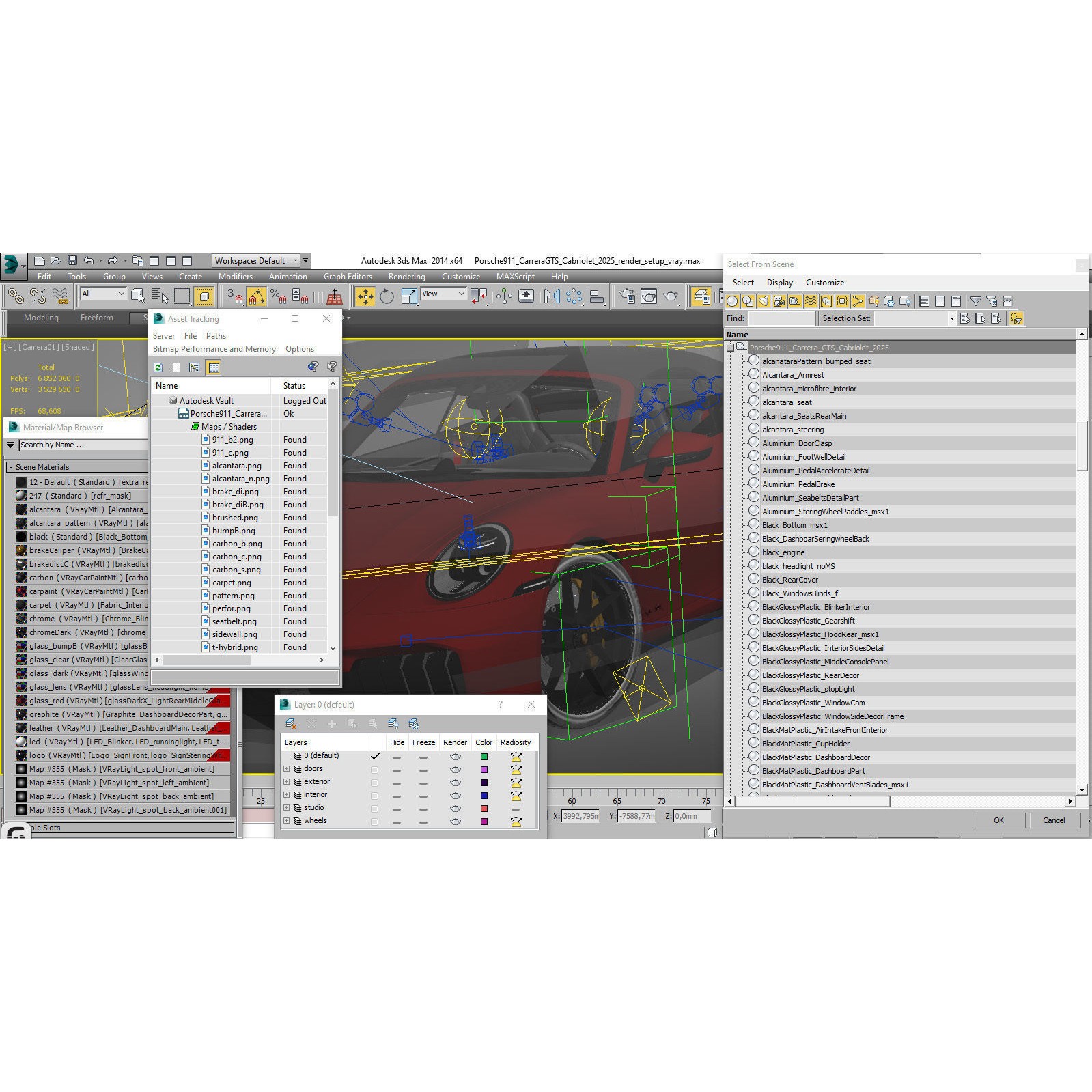Open Bitmap Performance and Memory menu

(214, 349)
